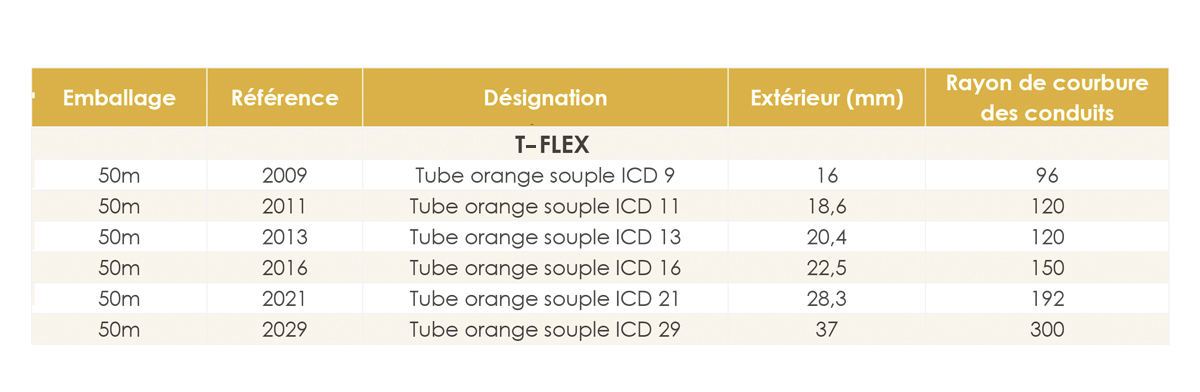
Task: Click Tube orange souple ICD 16 cell
Action: coord(546,268)
